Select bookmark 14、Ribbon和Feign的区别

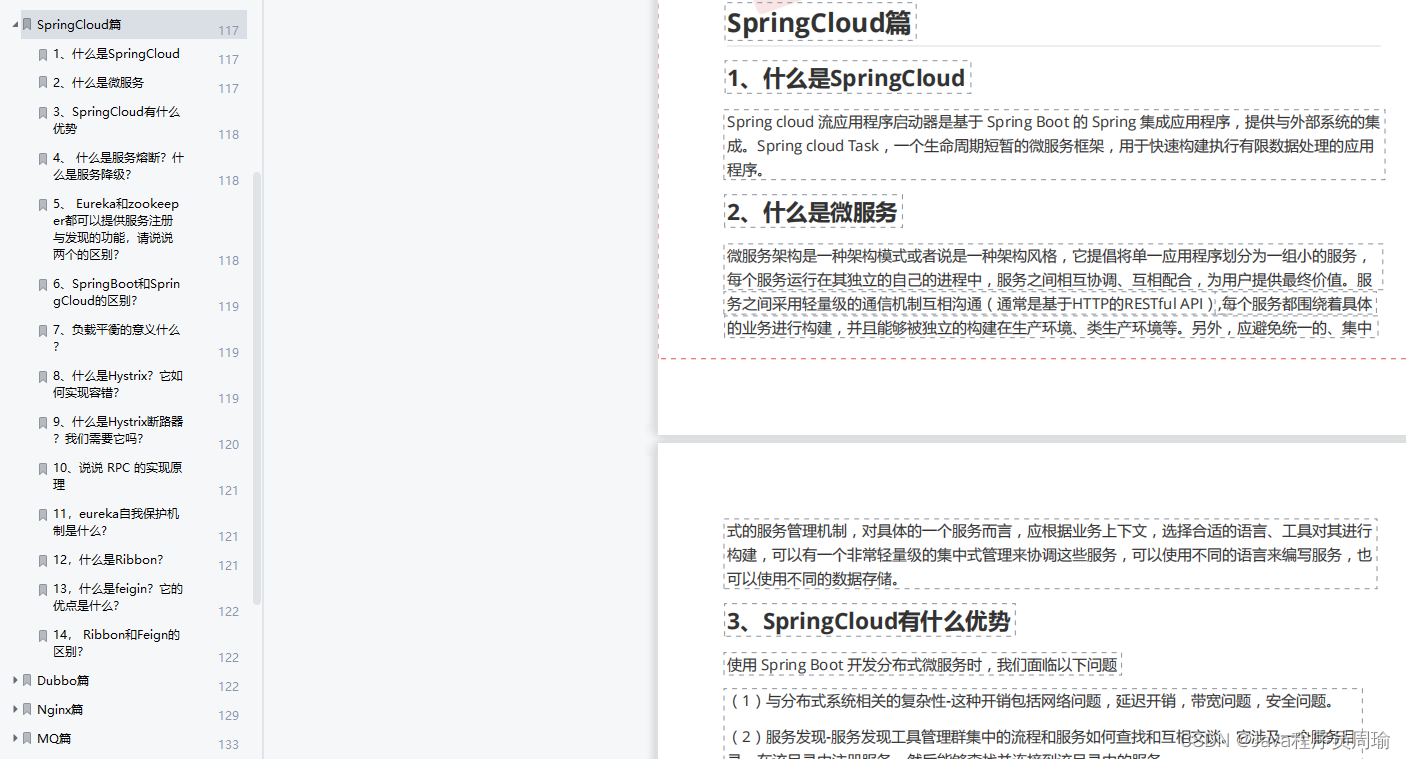click(x=116, y=643)
